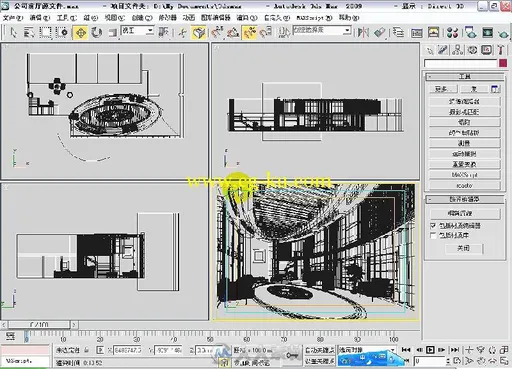Click the X coordinate input field
This screenshot has width=512, height=369.
coord(127,350)
